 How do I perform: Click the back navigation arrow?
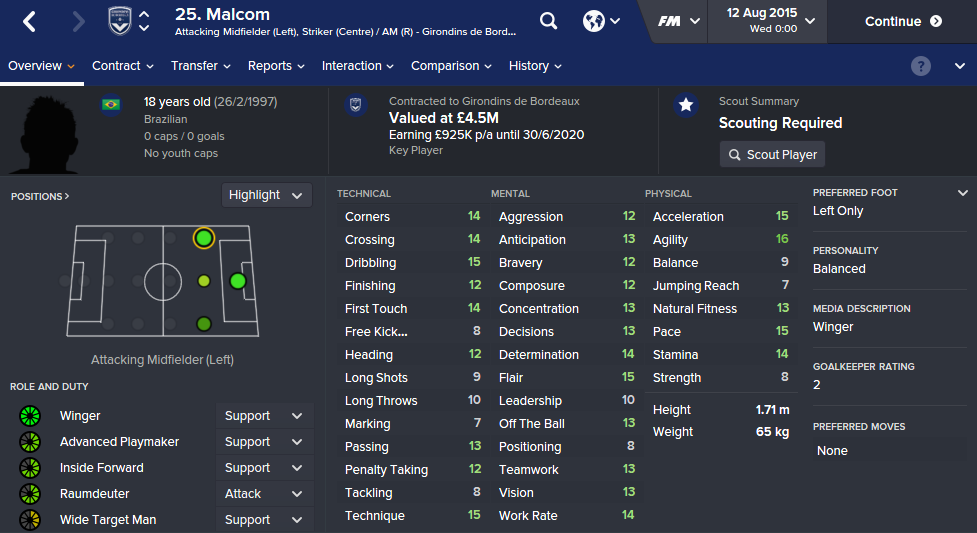click(x=29, y=21)
